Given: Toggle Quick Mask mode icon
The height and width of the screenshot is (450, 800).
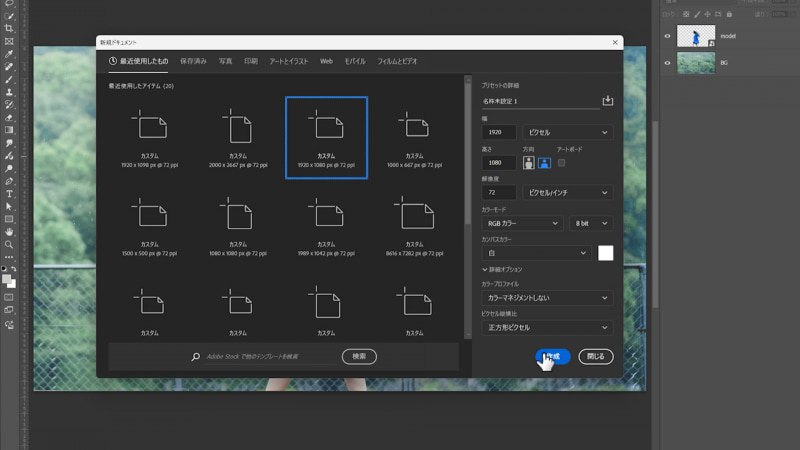Looking at the screenshot, I should 9,297.
